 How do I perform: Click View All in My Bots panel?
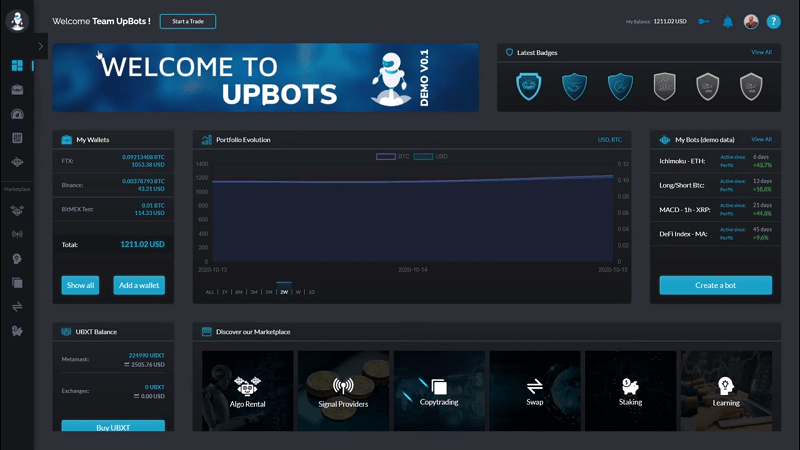[761, 139]
